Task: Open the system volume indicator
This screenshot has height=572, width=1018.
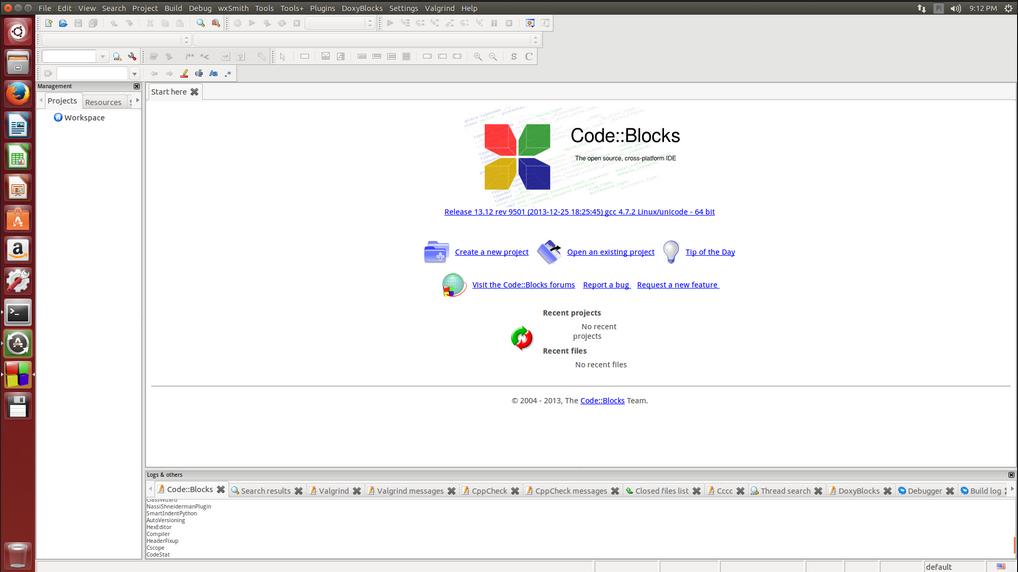Action: [955, 8]
